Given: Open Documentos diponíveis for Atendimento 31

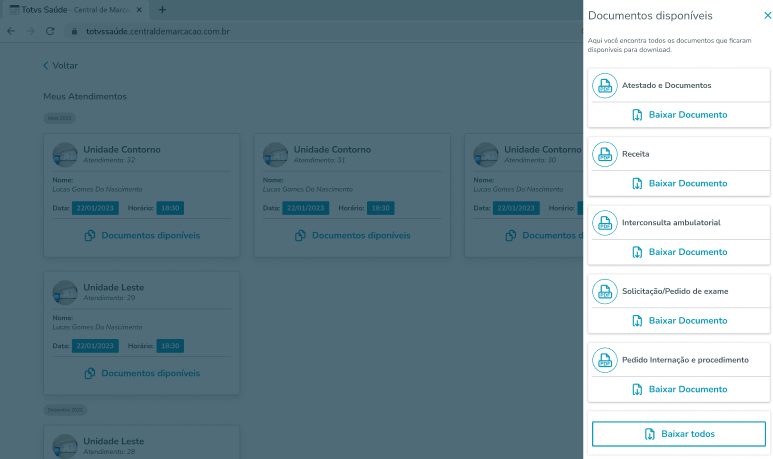Looking at the screenshot, I should coord(352,236).
